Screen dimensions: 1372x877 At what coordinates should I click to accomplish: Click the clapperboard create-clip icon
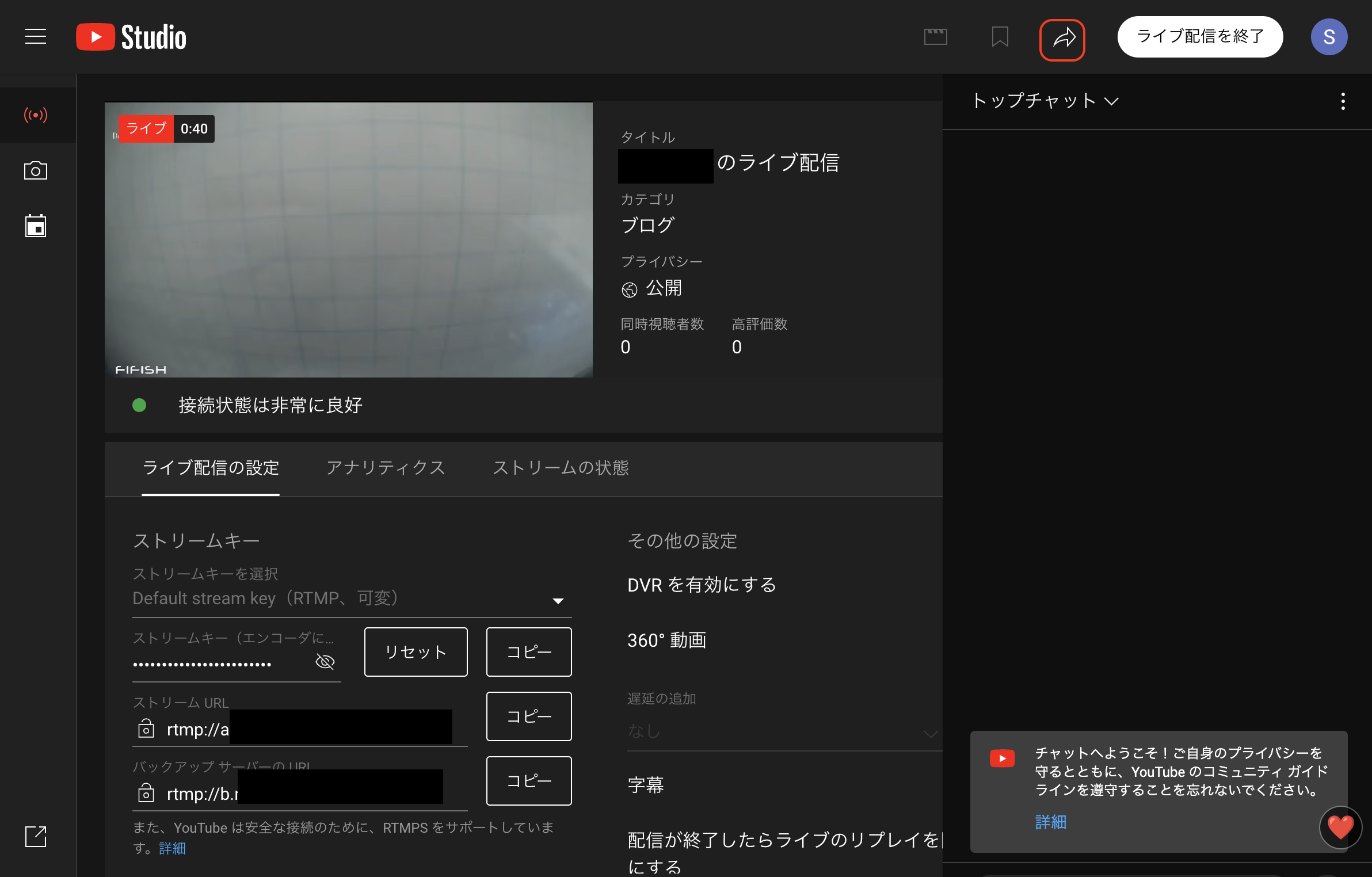click(x=935, y=37)
